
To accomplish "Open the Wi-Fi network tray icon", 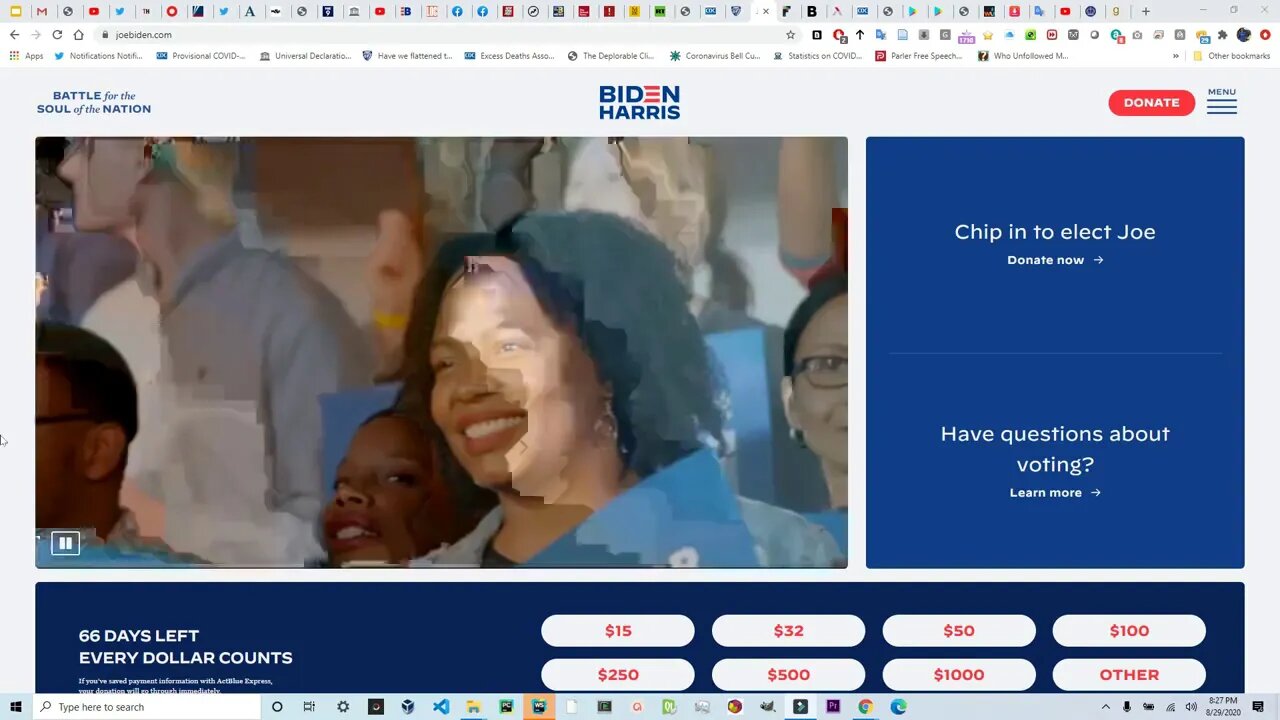I will pos(1170,707).
